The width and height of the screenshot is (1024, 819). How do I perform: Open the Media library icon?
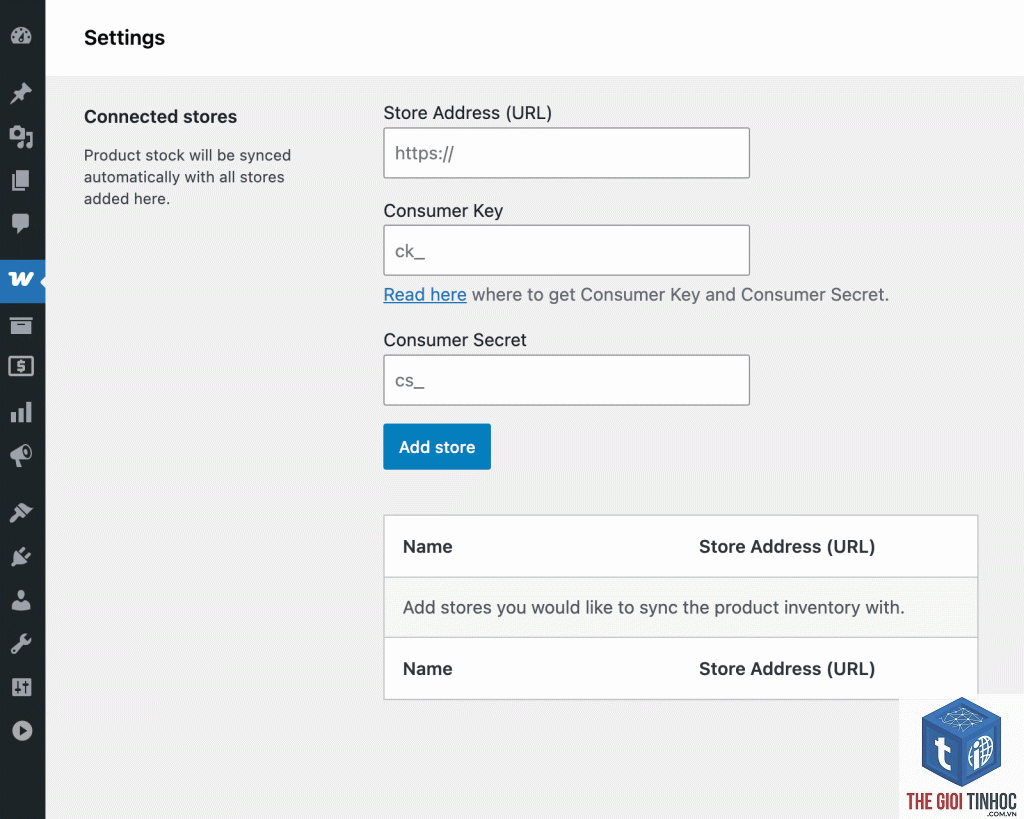(21, 136)
